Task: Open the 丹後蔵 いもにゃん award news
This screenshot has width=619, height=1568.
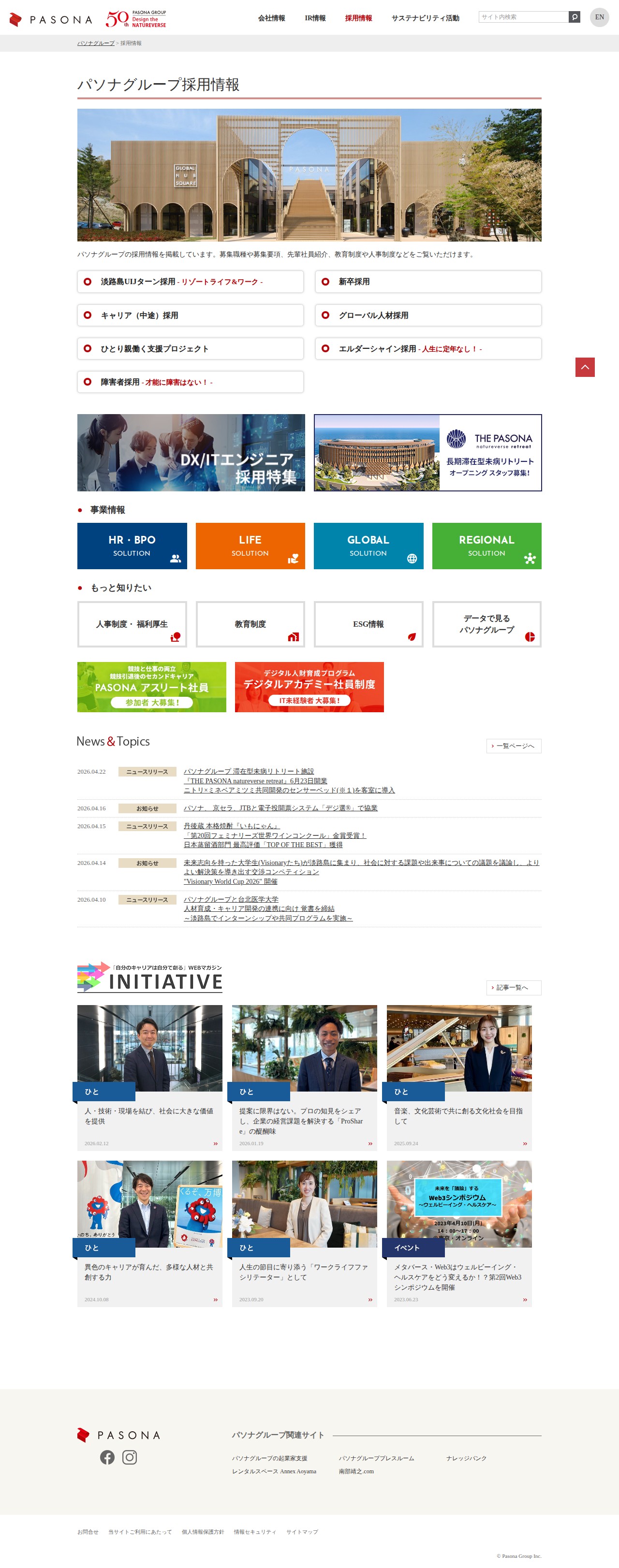Action: pyautogui.click(x=275, y=835)
